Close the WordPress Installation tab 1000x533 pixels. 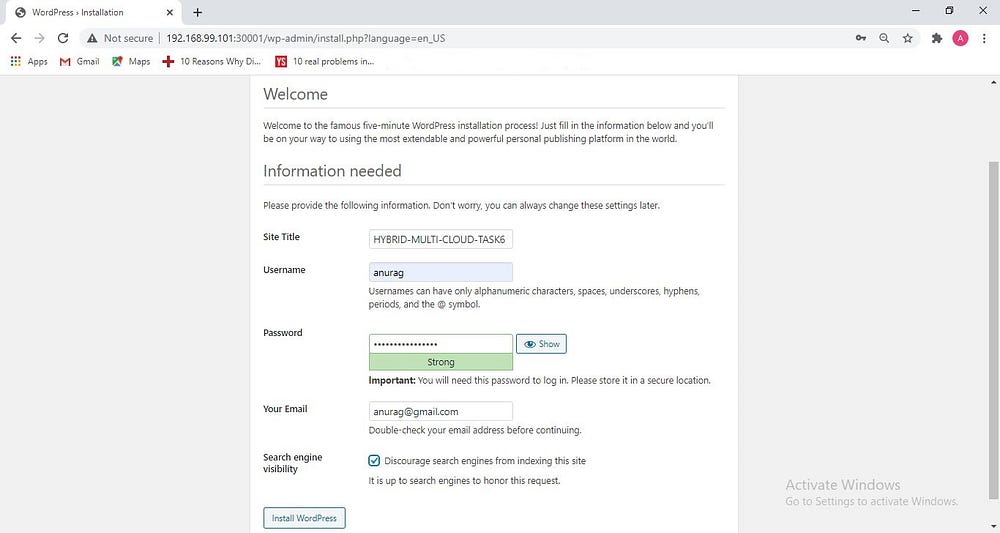pyautogui.click(x=170, y=12)
